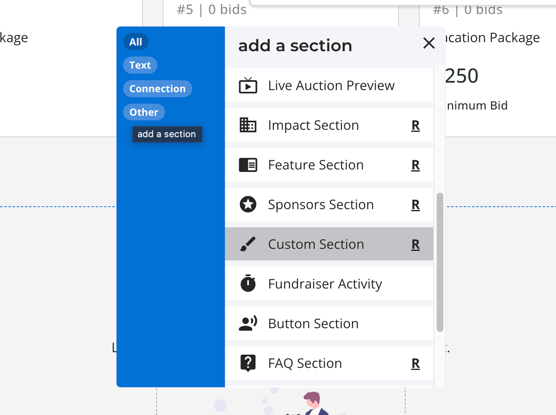The height and width of the screenshot is (415, 556).
Task: Filter sections by Text category
Action: [140, 65]
